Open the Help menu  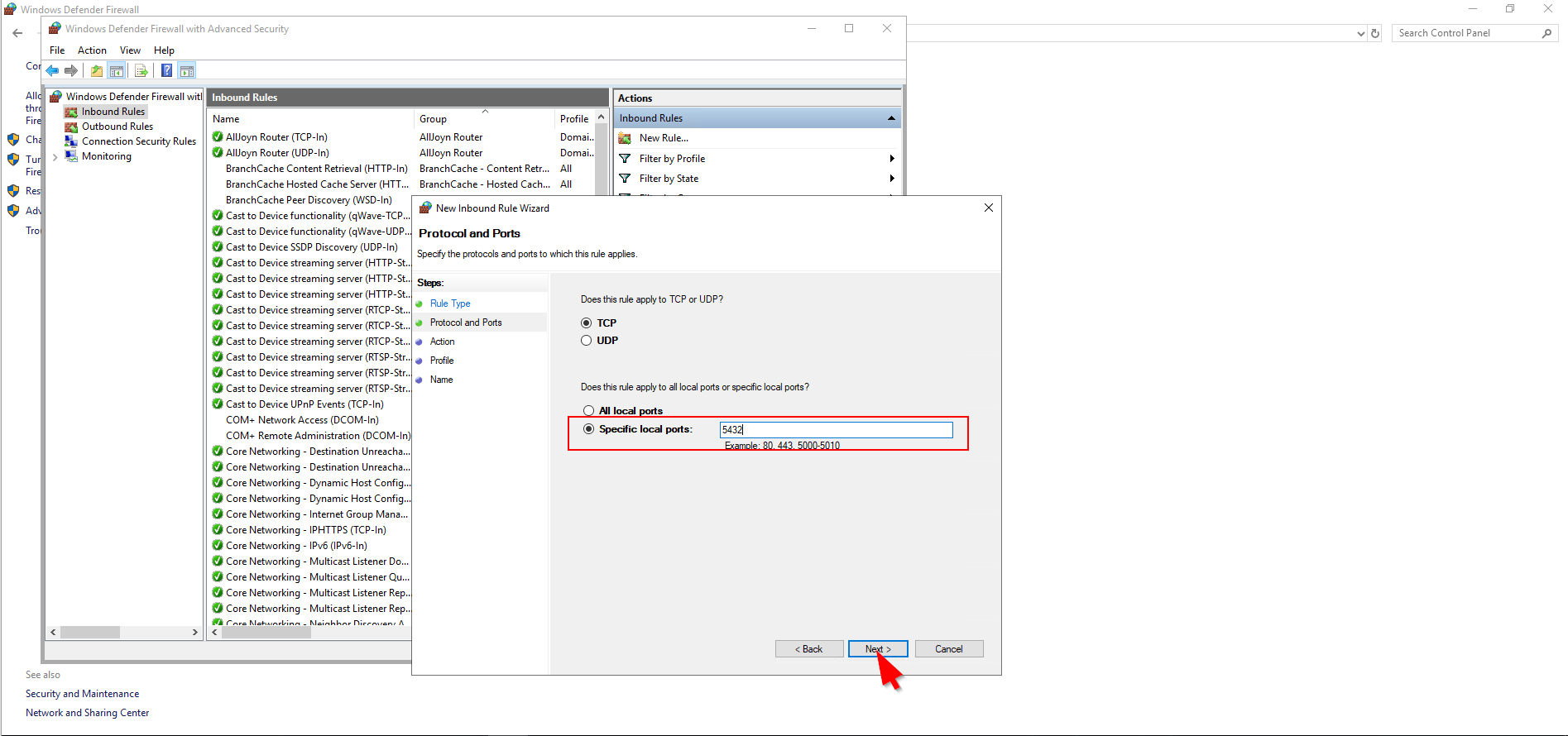click(164, 50)
